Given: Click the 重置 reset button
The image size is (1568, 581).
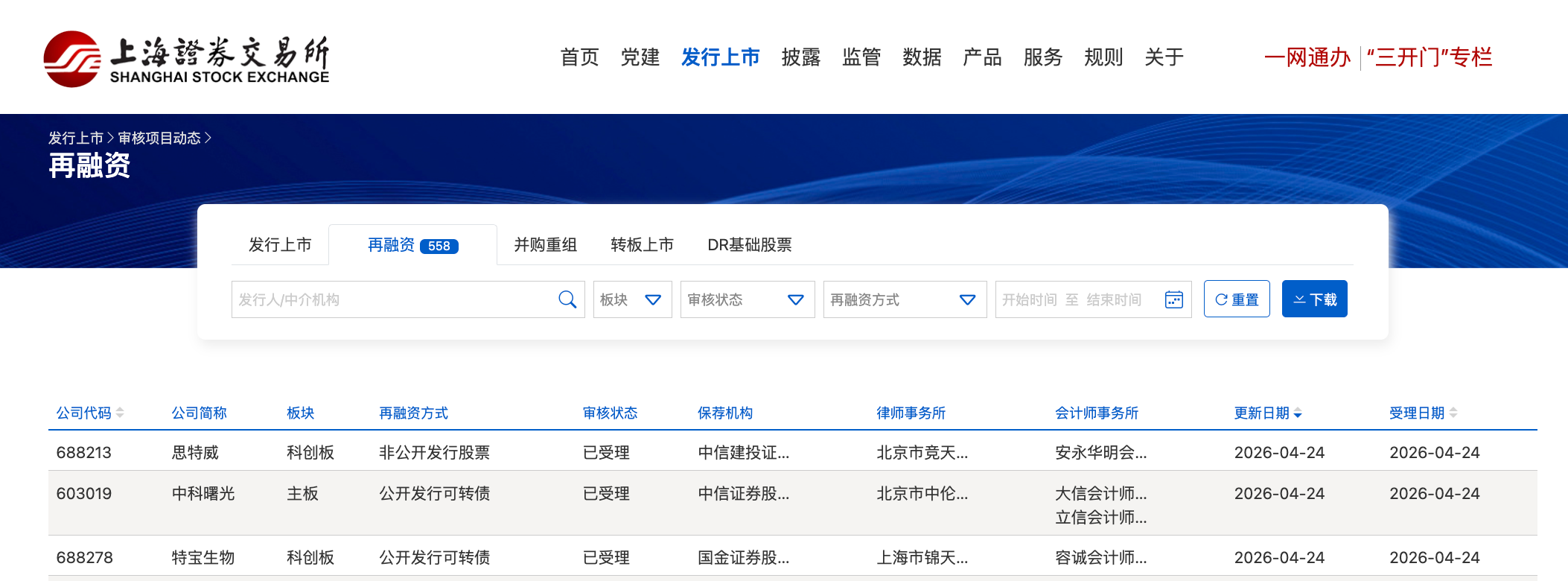Looking at the screenshot, I should click(x=1236, y=299).
